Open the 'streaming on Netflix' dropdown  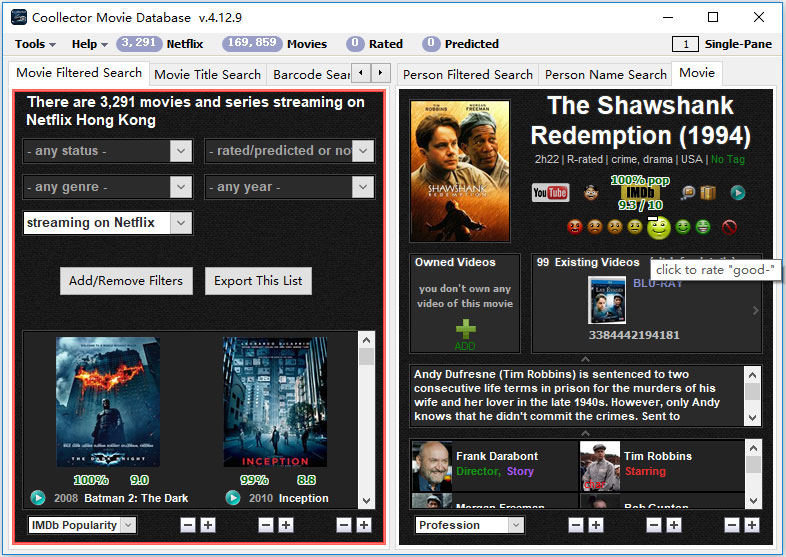pos(107,223)
